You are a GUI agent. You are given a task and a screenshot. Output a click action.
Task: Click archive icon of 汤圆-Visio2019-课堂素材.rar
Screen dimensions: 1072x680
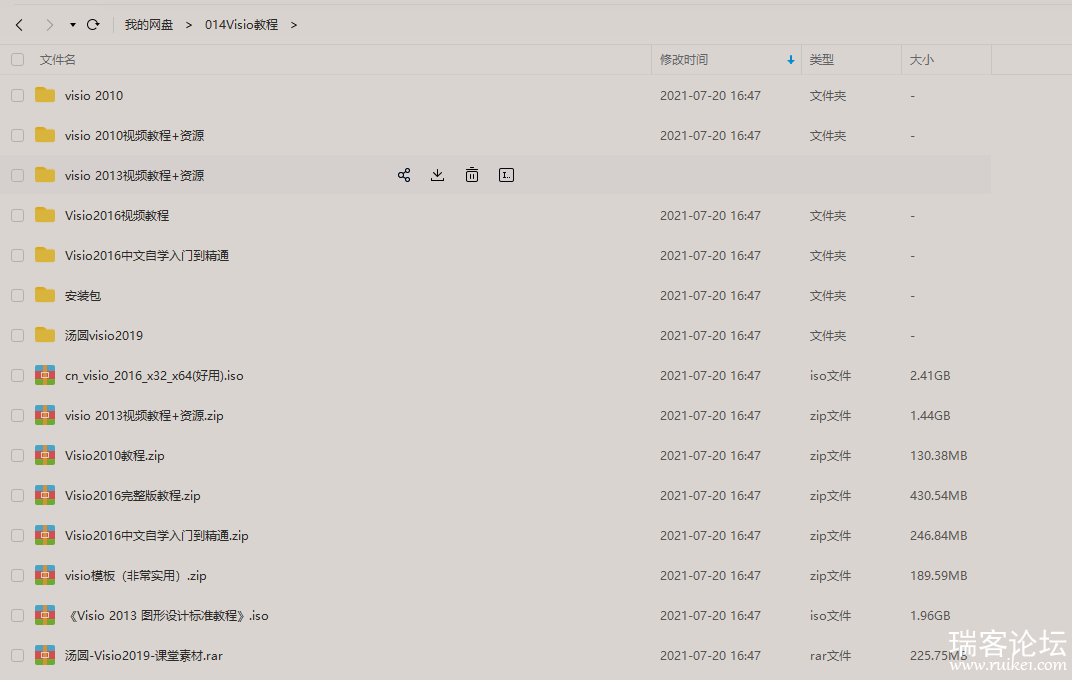click(x=45, y=655)
